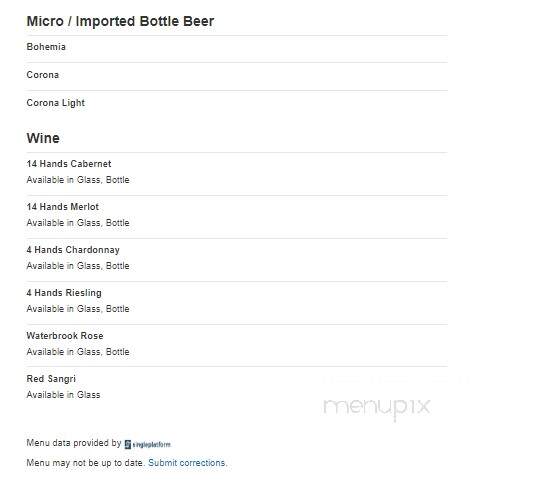The height and width of the screenshot is (489, 556).
Task: Click the Corona Light menu item
Action: tap(56, 103)
